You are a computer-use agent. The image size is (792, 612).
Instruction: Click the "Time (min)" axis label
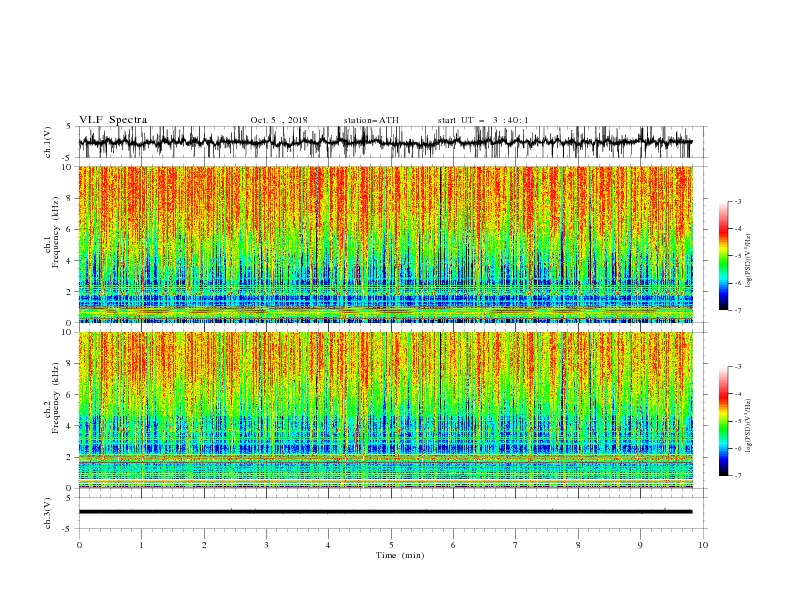pyautogui.click(x=400, y=555)
